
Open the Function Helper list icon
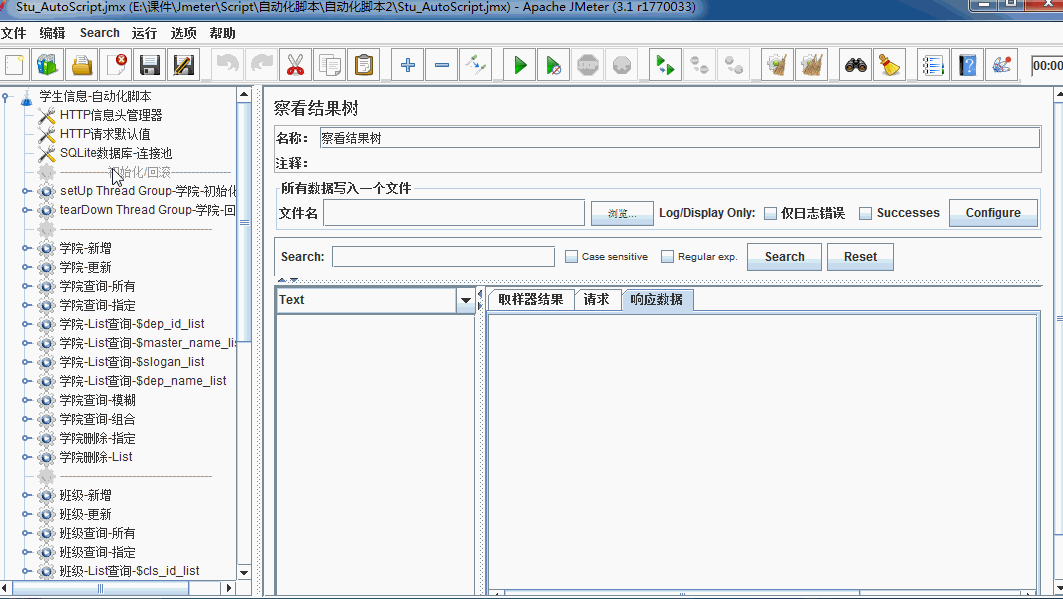pyautogui.click(x=934, y=65)
